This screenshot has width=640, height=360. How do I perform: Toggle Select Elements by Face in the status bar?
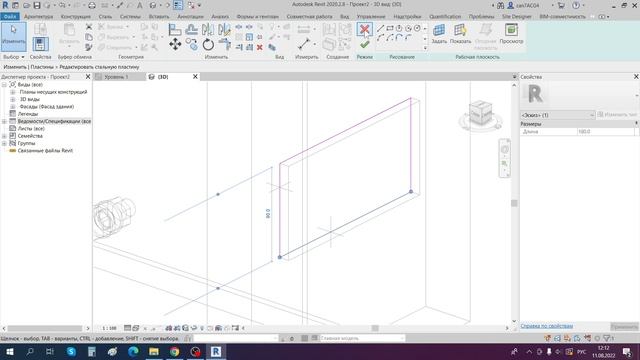(x=577, y=338)
